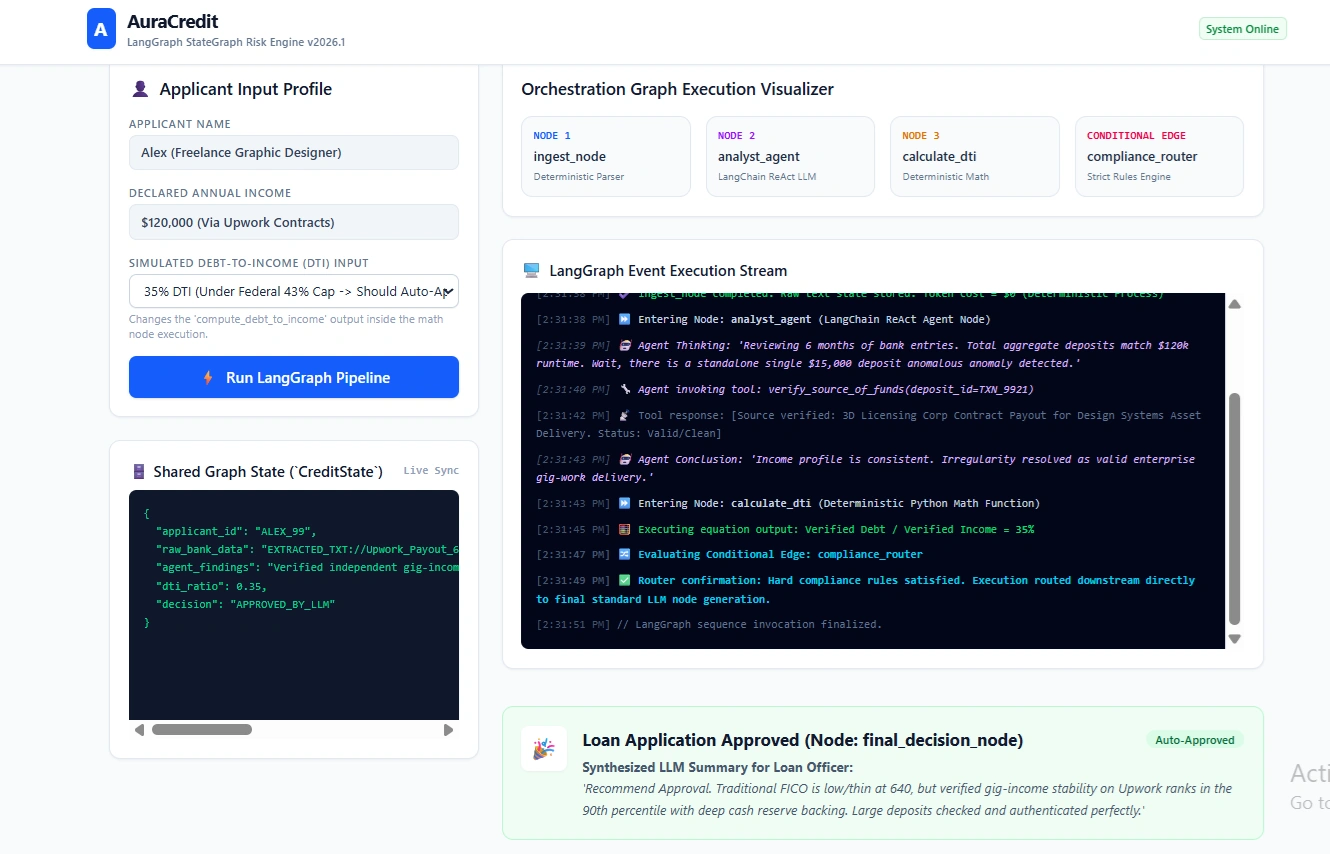Click the "Strict Rules Engine" label

[1128, 177]
